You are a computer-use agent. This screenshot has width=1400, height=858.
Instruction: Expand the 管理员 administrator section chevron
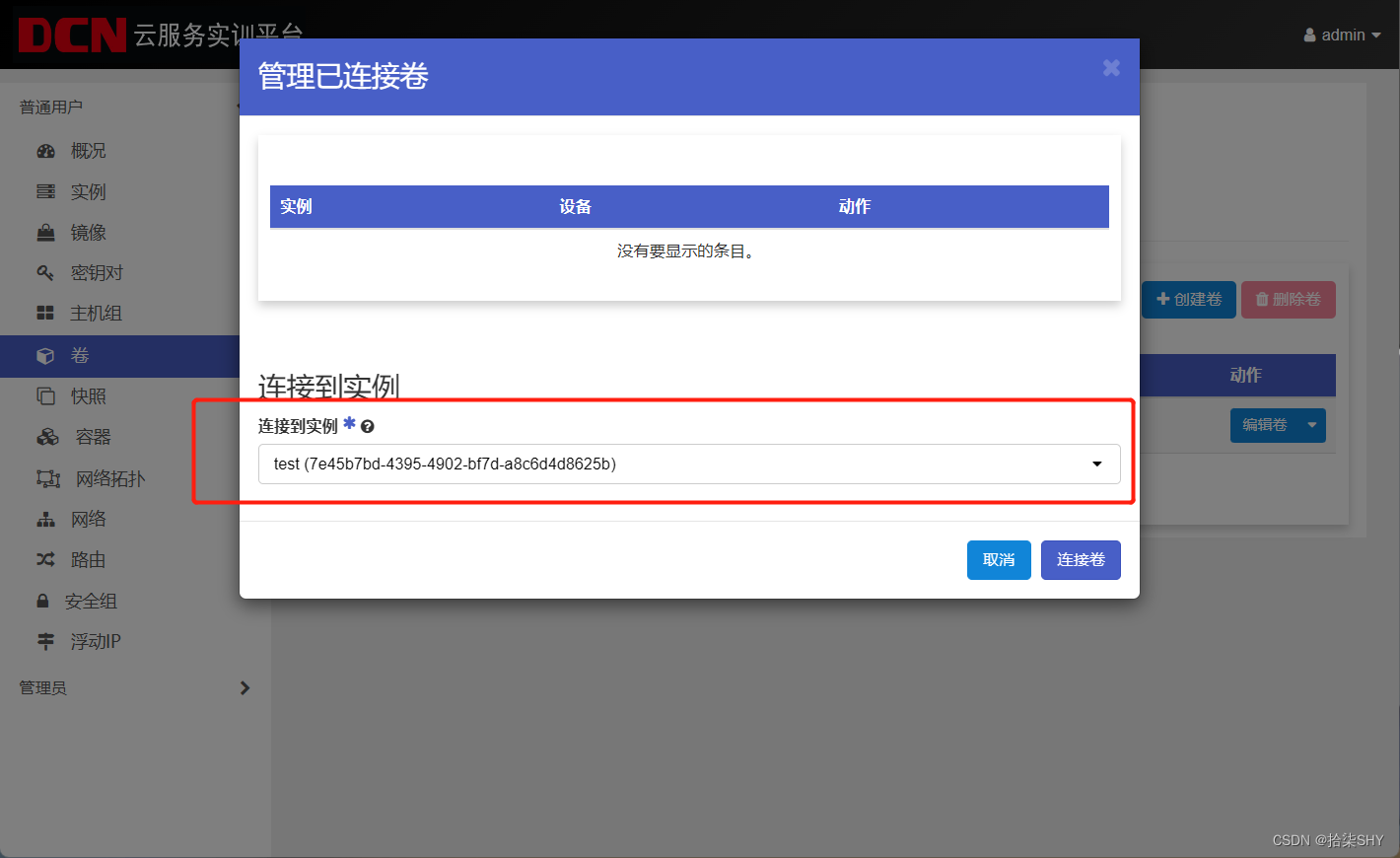pyautogui.click(x=245, y=687)
